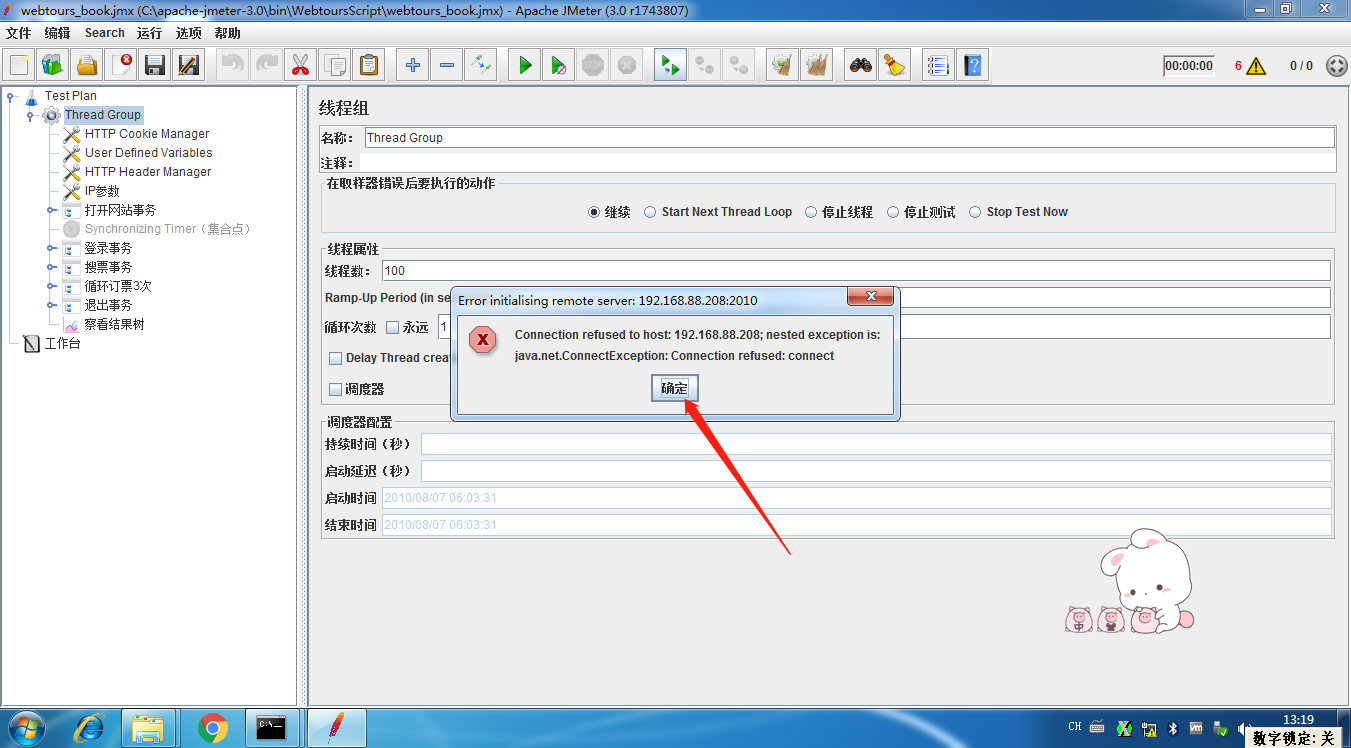Open the 帮助 menu
This screenshot has width=1351, height=748.
[228, 33]
